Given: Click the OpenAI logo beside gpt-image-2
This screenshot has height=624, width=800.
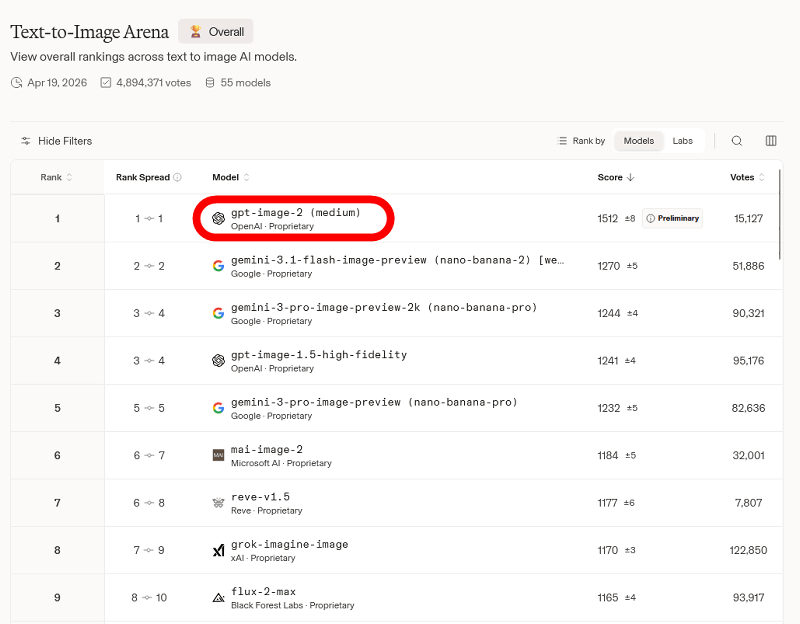Looking at the screenshot, I should click(218, 219).
